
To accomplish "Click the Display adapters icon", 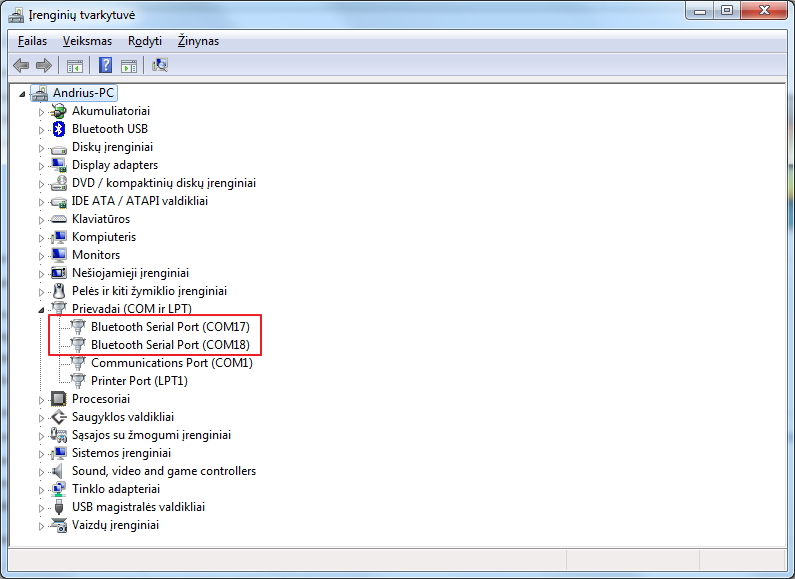I will coord(59,165).
